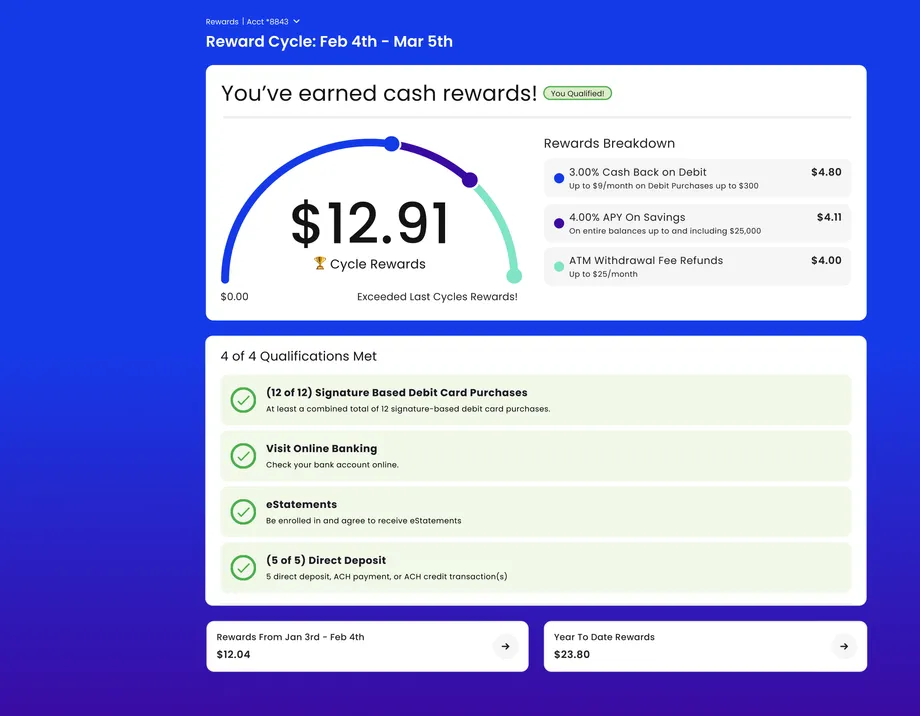Select the You Qualified! badge
Viewport: 920px width, 716px height.
[577, 94]
